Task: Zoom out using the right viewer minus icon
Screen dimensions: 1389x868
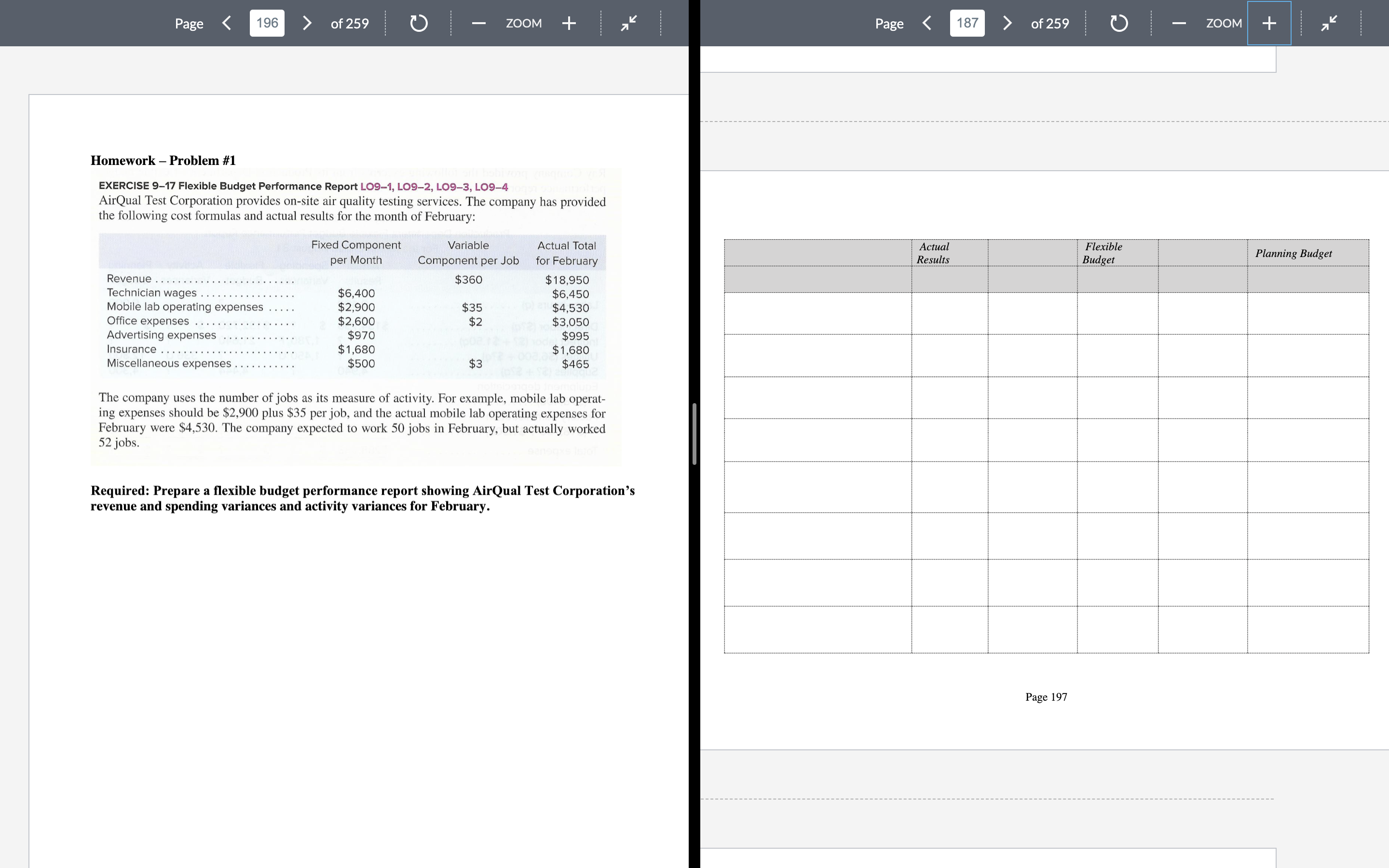Action: (1178, 23)
